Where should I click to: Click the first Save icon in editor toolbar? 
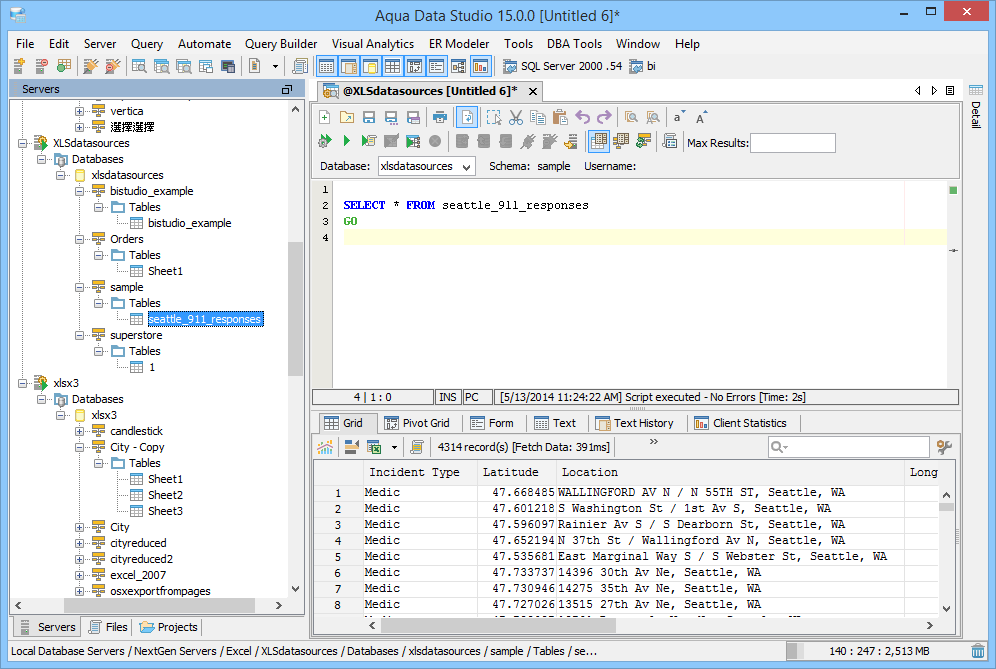[x=369, y=117]
